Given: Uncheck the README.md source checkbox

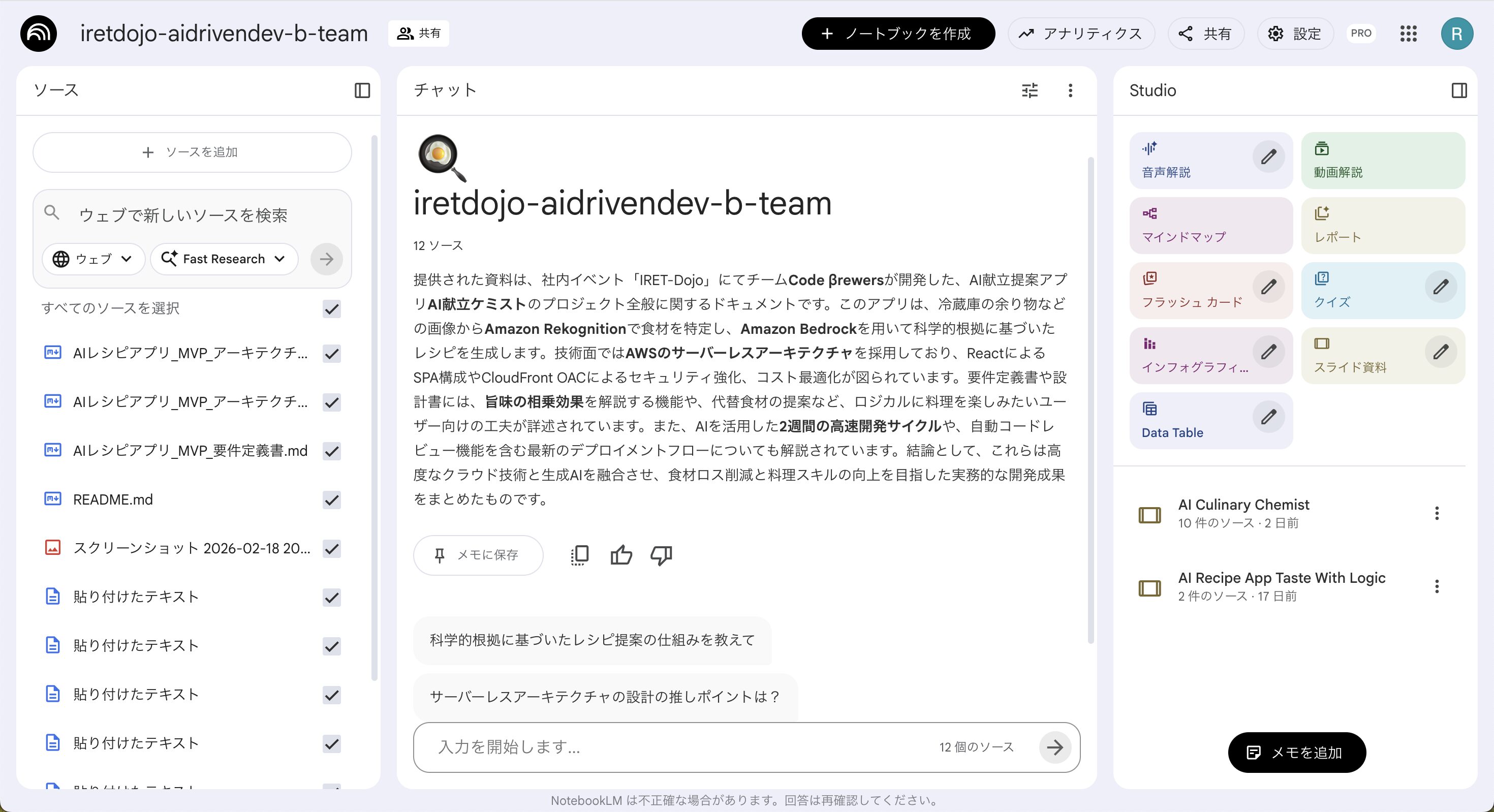Looking at the screenshot, I should [x=332, y=499].
